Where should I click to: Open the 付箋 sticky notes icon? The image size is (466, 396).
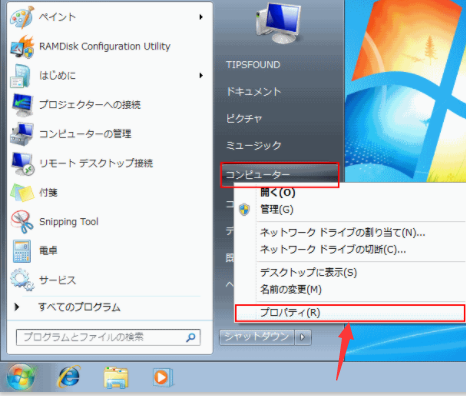pyautogui.click(x=22, y=192)
